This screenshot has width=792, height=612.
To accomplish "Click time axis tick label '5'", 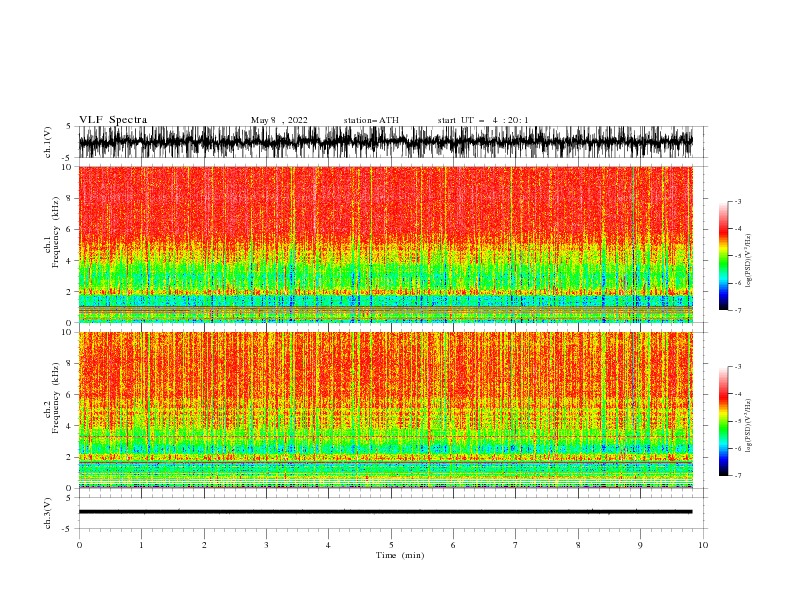I will 391,545.
